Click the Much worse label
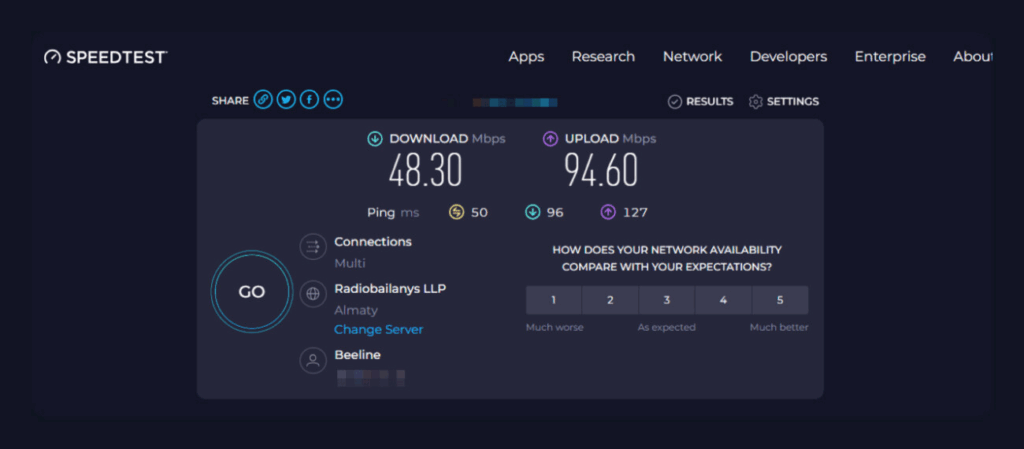Viewport: 1024px width, 449px height. coord(554,328)
